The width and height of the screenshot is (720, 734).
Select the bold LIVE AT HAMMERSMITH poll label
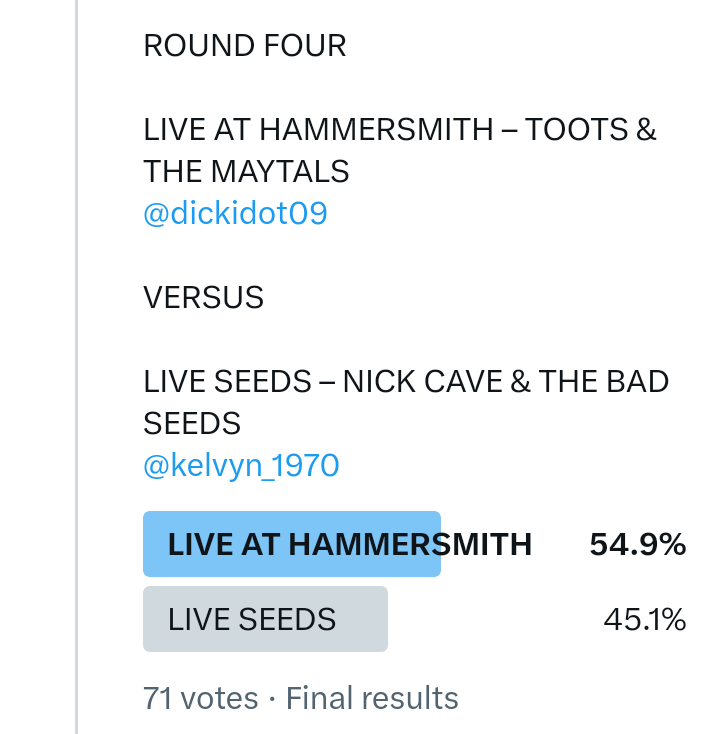click(x=349, y=544)
